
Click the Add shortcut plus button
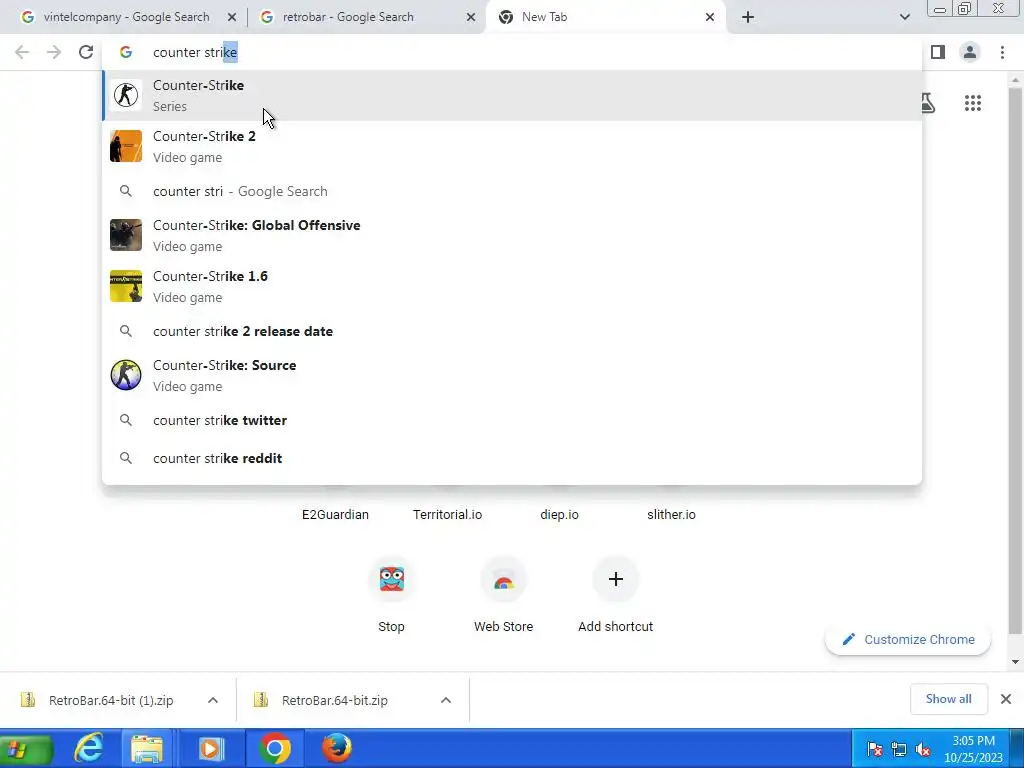tap(615, 579)
